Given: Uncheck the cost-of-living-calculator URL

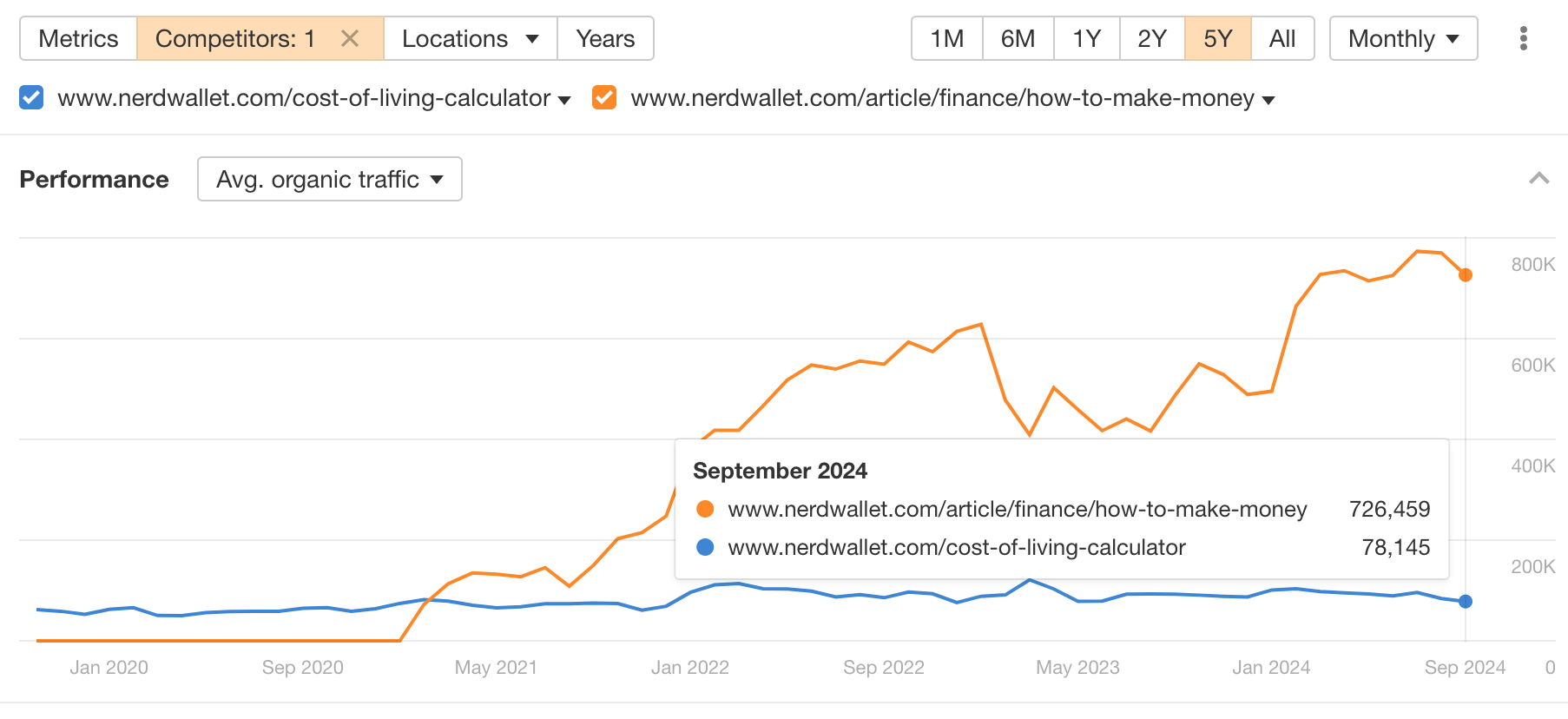Looking at the screenshot, I should point(30,97).
